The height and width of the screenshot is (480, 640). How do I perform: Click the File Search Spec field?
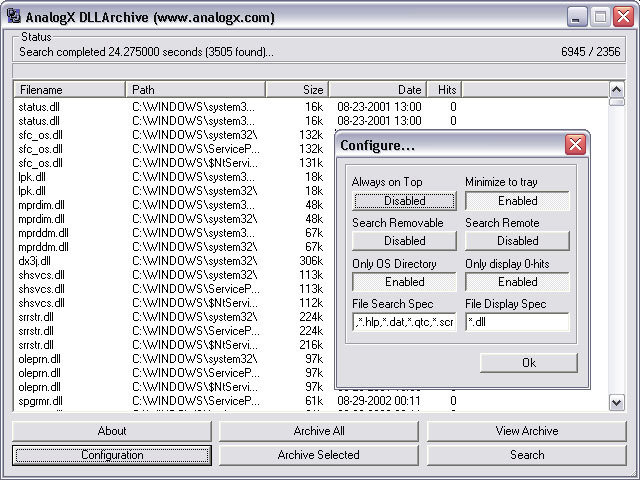point(404,322)
